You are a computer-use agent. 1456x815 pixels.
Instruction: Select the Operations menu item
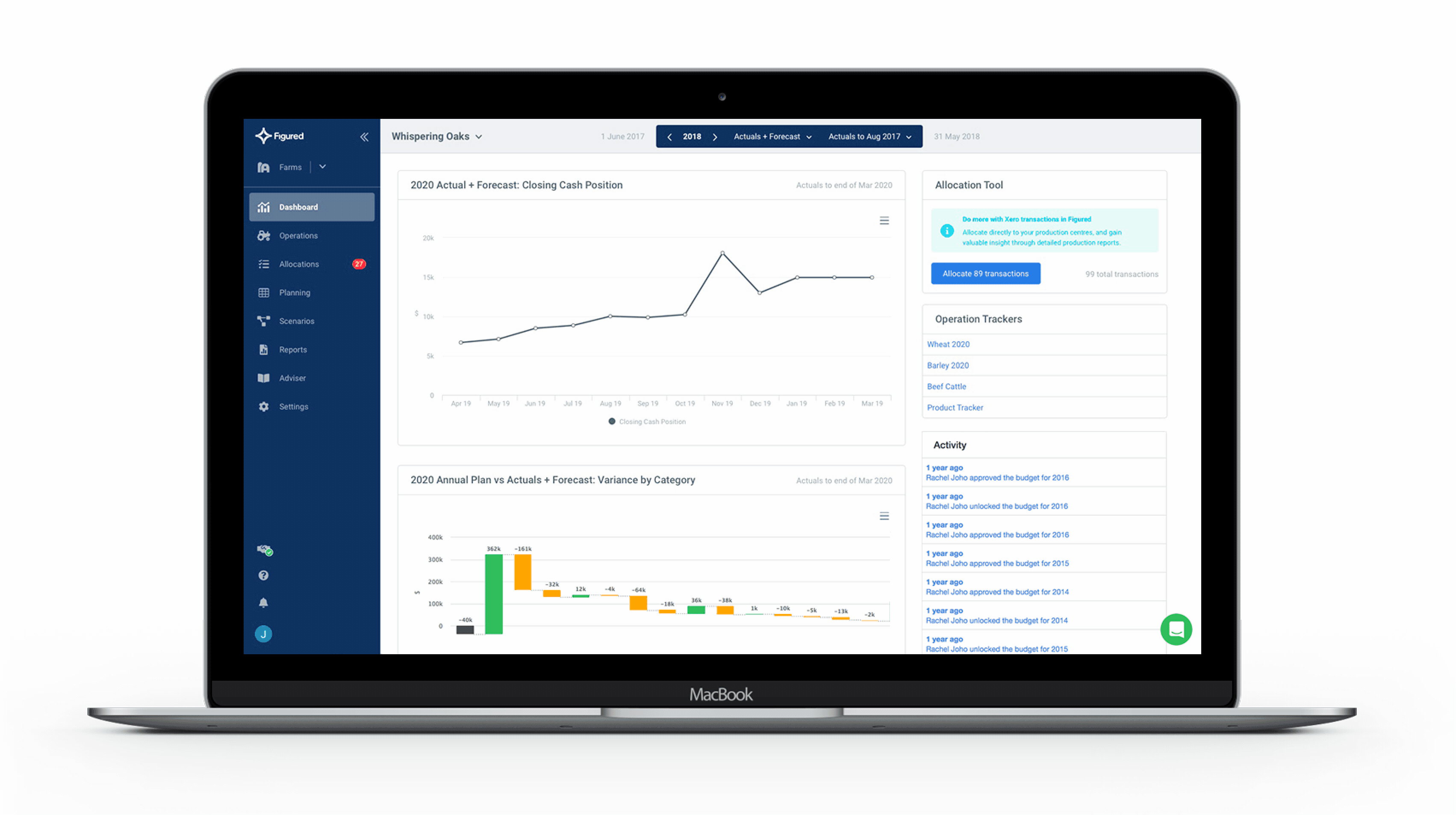click(297, 235)
